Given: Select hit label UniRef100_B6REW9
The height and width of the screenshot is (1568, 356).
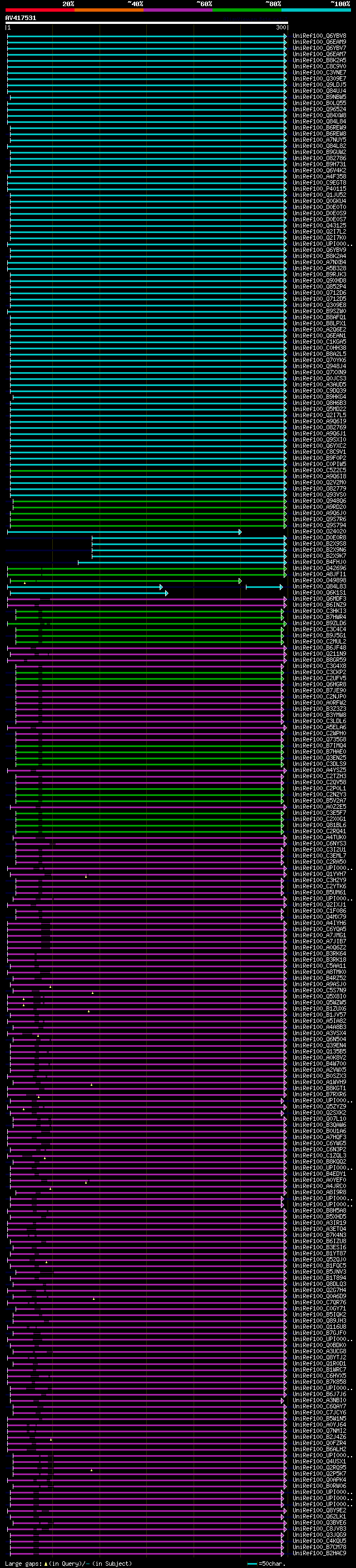Looking at the screenshot, I should pos(319,128).
